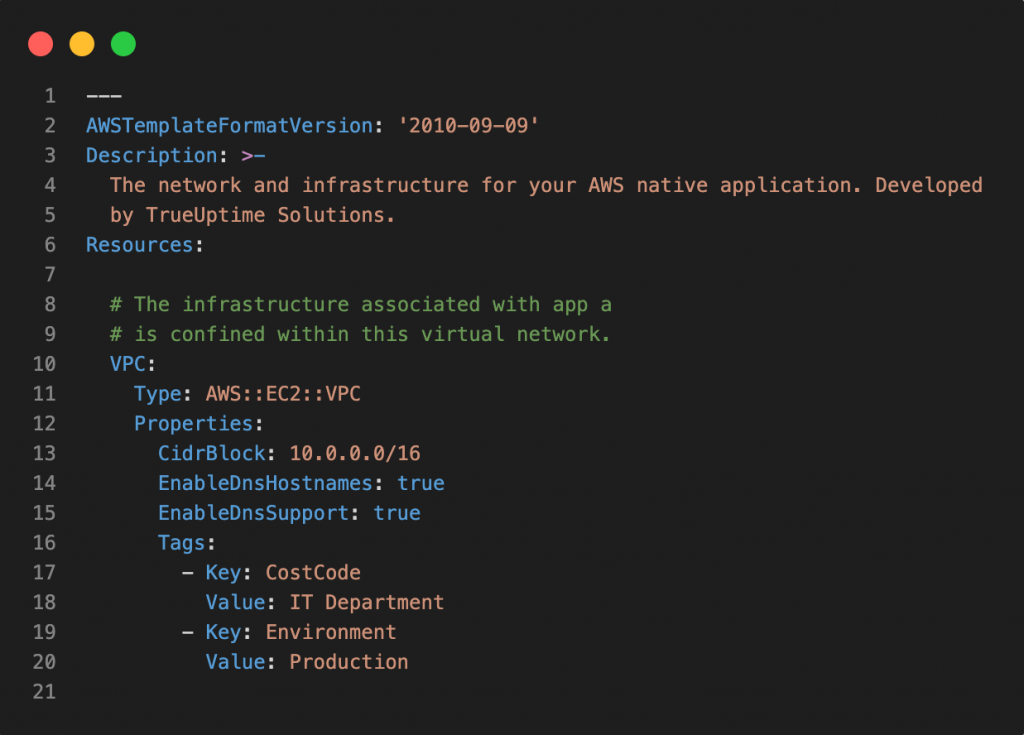Place cursor on the TrueUptime Solutions text
Image resolution: width=1024 pixels, height=735 pixels.
coord(270,215)
